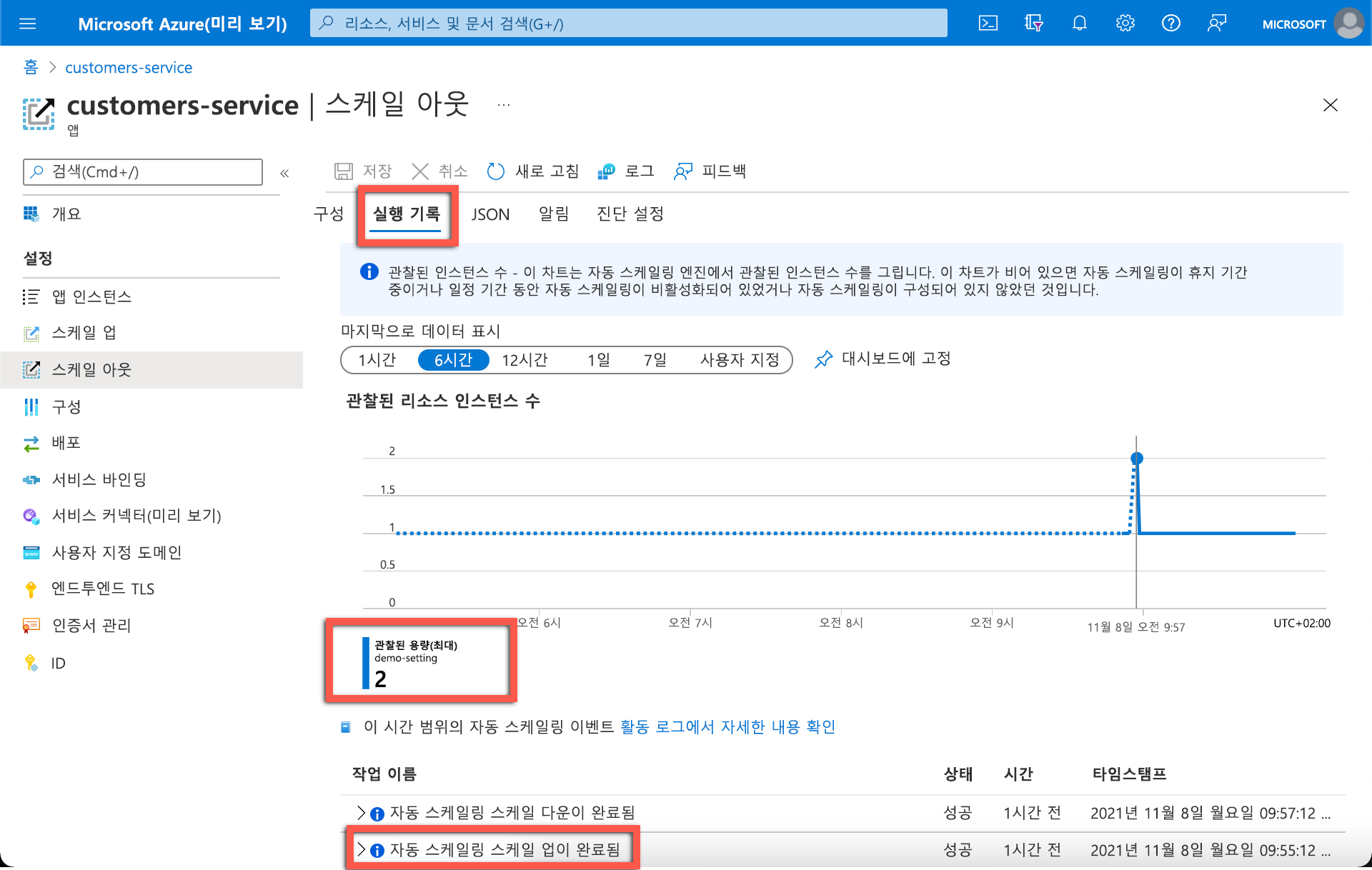
Task: Click inside the 검색(Cmd+/) search field
Action: point(143,171)
